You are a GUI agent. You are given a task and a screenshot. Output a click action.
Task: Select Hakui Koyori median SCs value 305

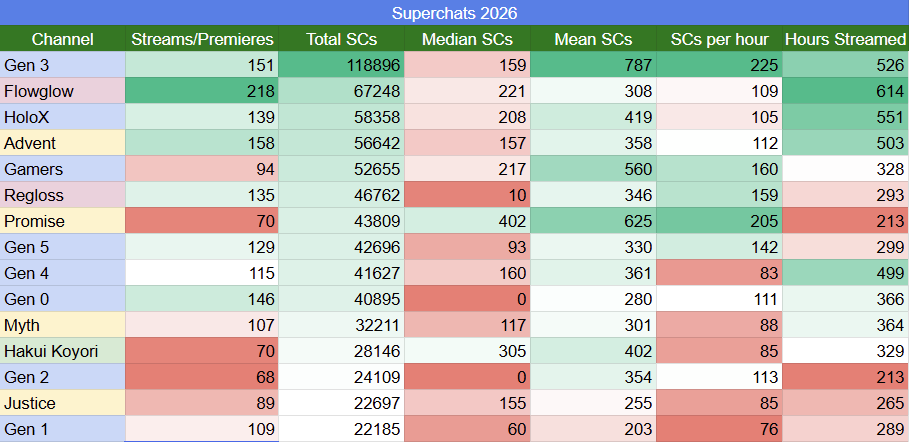467,351
